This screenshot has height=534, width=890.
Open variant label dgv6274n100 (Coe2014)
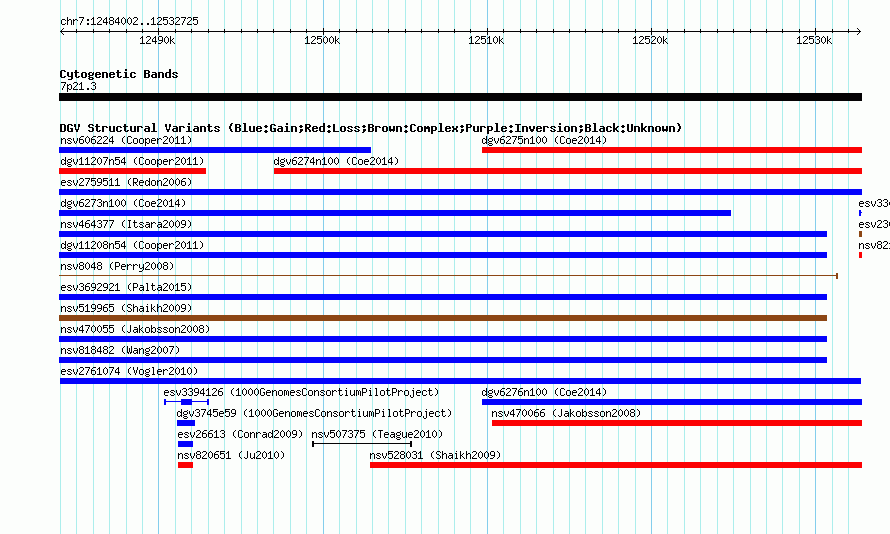click(336, 161)
